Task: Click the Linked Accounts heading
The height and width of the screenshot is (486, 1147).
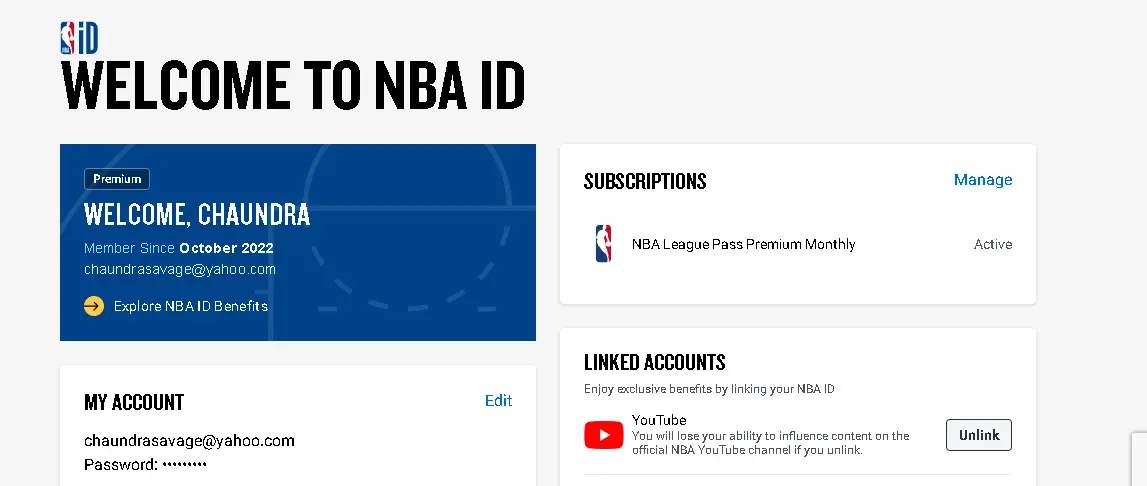Action: pyautogui.click(x=655, y=362)
